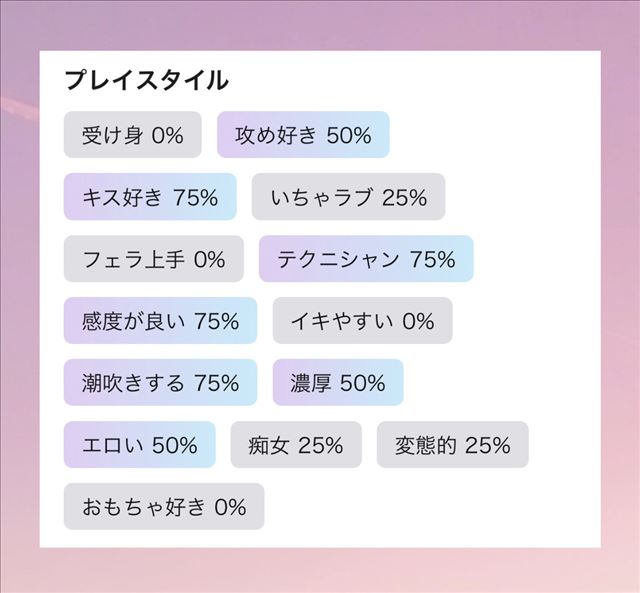Tap the 濃厚 50% gradient tag

[x=338, y=382]
